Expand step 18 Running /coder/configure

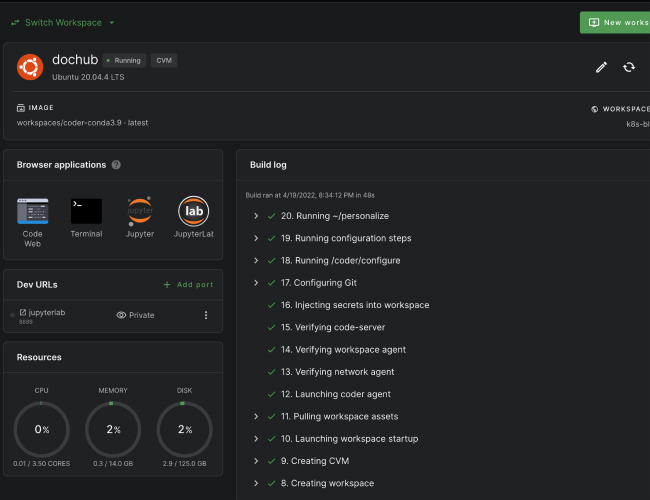[x=256, y=260]
